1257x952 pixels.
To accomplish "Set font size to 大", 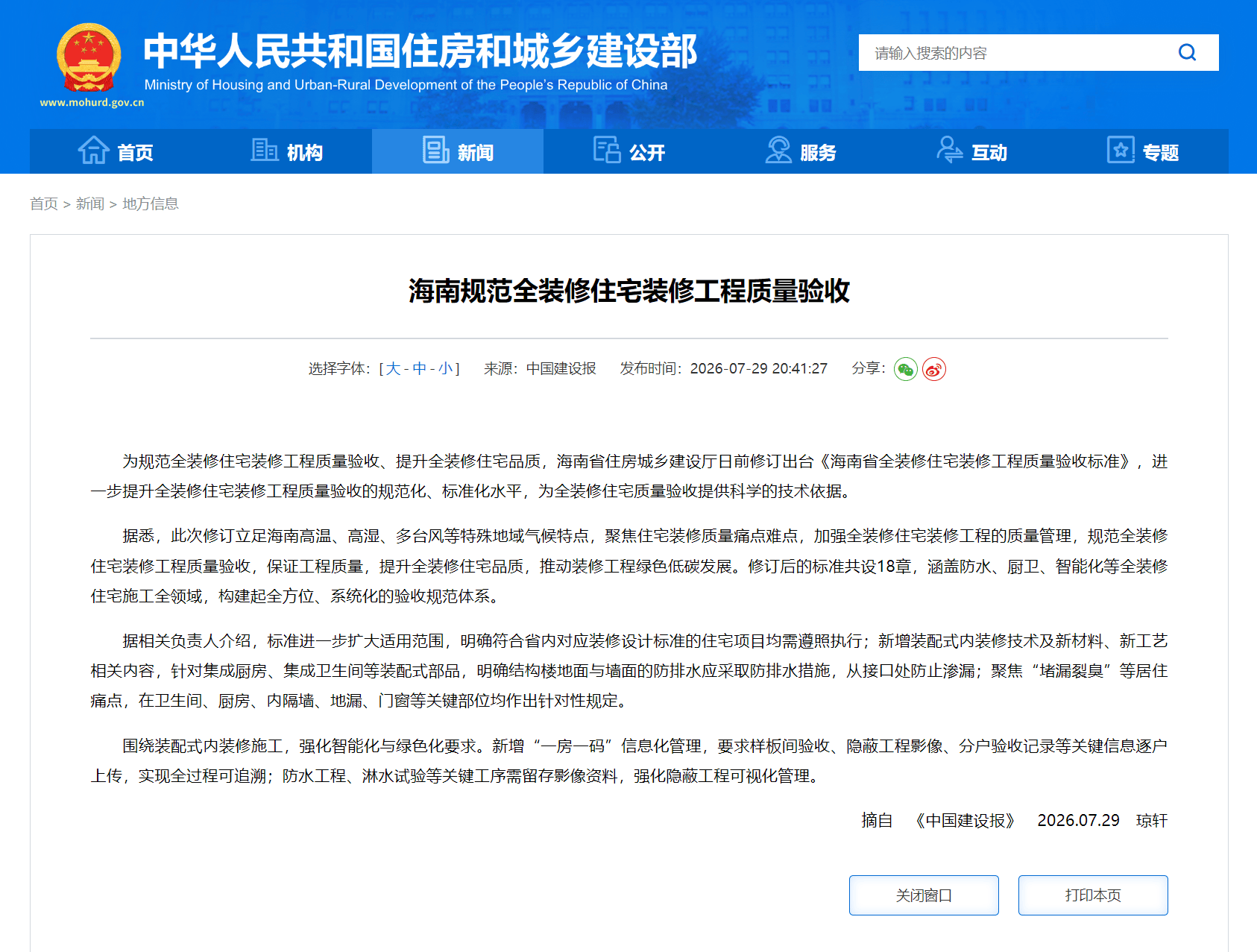I will point(393,368).
